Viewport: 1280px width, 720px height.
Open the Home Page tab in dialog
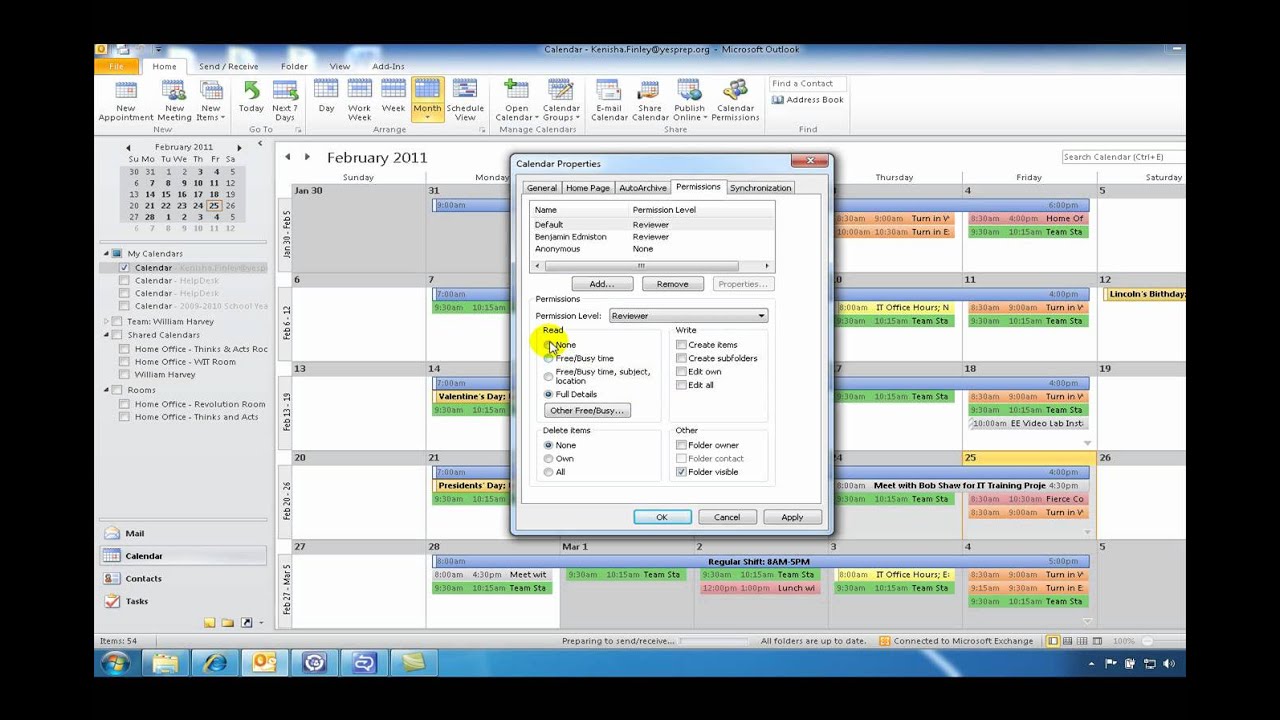[587, 188]
